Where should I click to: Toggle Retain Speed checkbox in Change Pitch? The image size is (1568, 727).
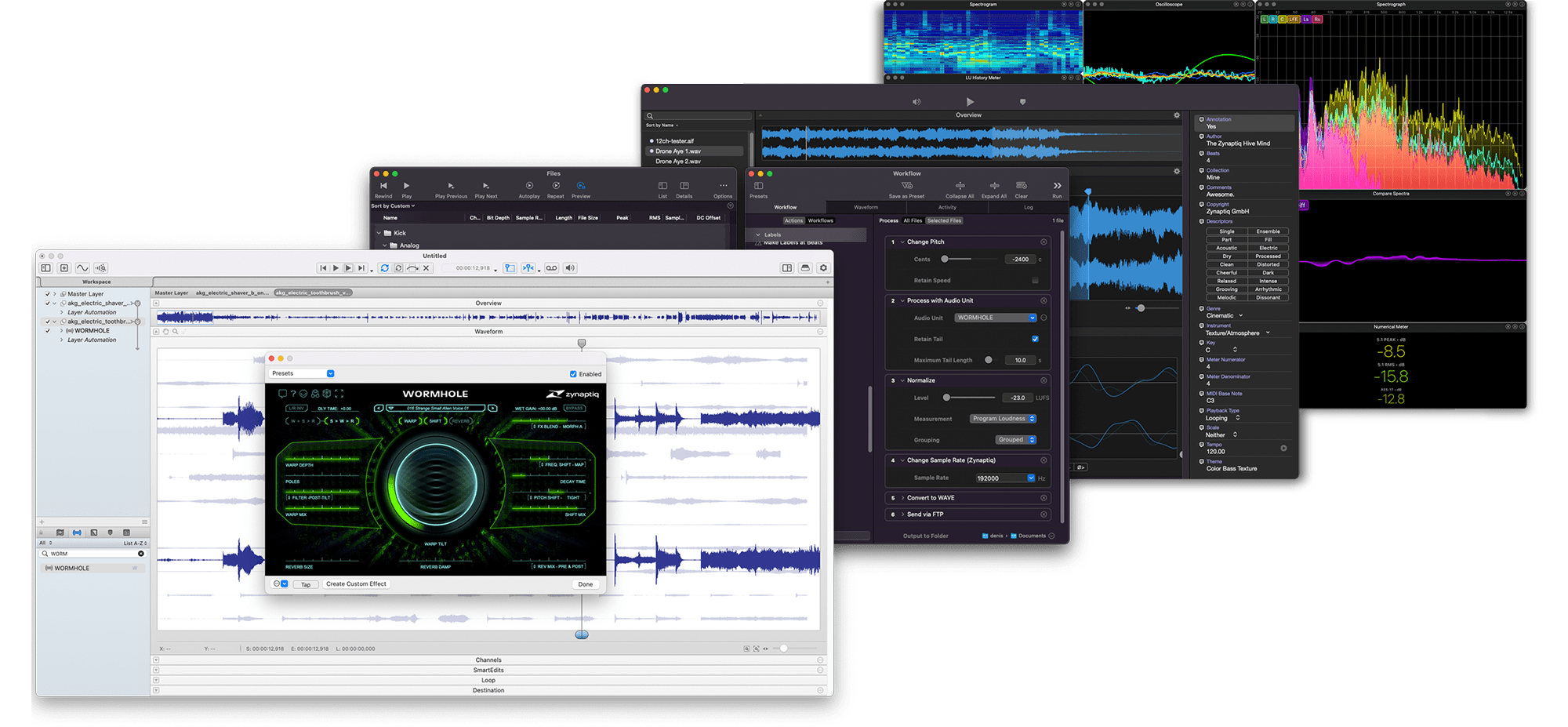tap(1035, 280)
